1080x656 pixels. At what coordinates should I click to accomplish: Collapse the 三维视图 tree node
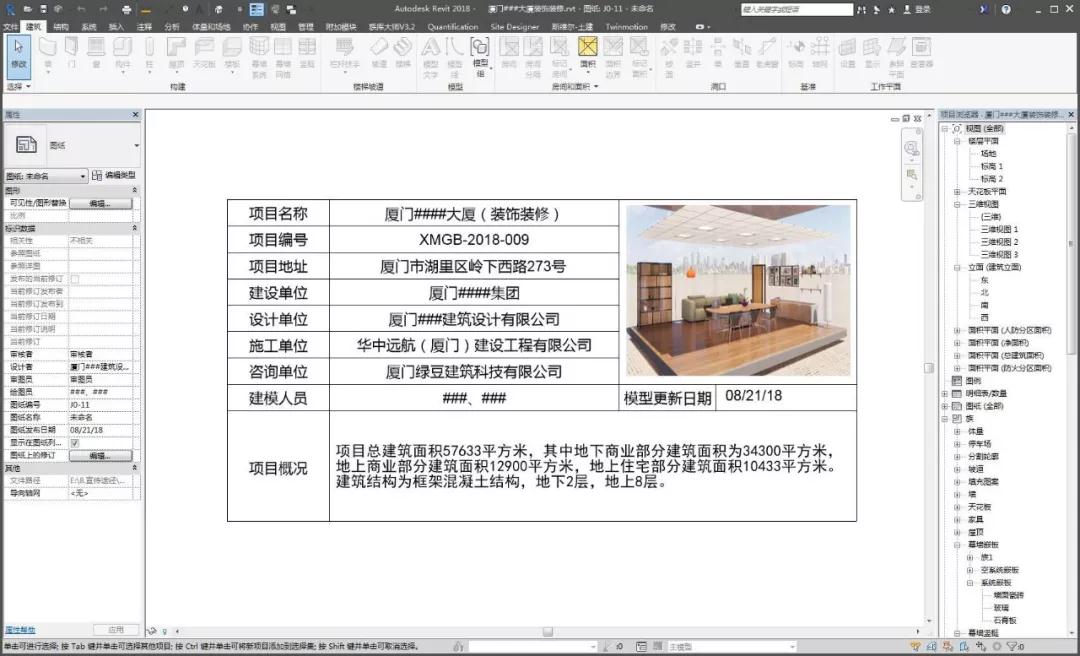coord(957,204)
